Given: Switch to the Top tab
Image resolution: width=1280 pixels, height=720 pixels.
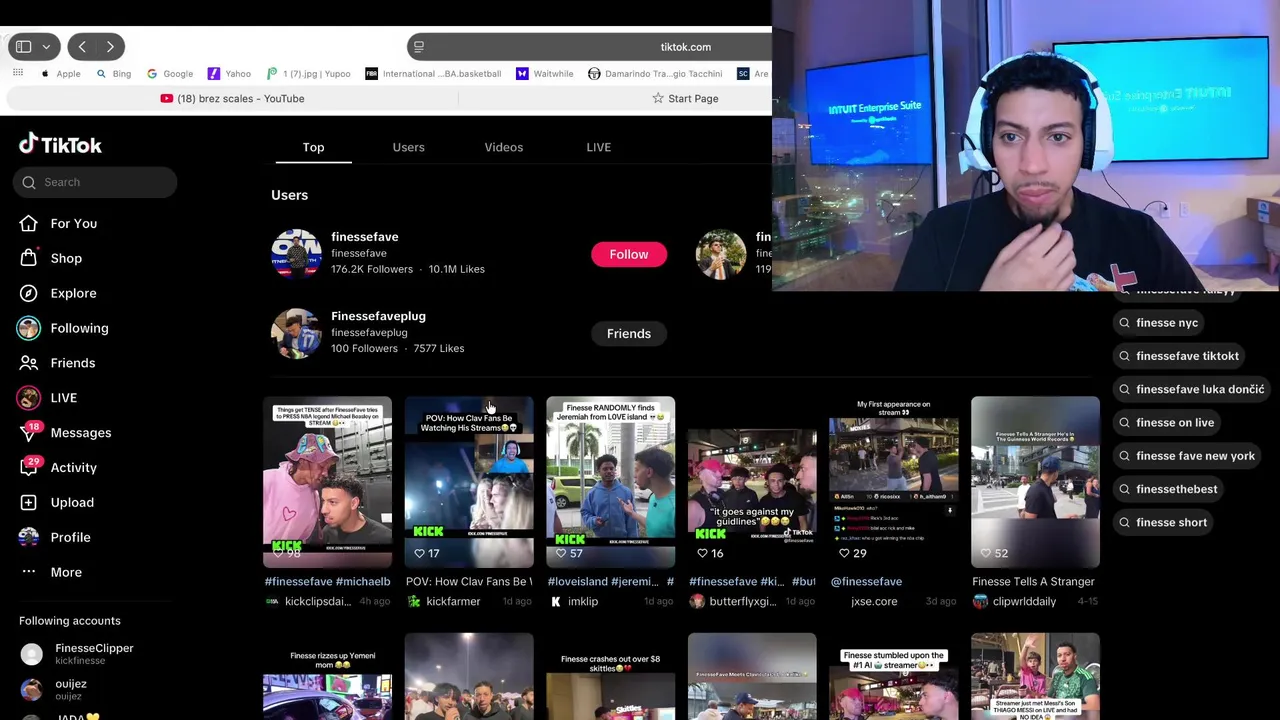Looking at the screenshot, I should tap(313, 147).
